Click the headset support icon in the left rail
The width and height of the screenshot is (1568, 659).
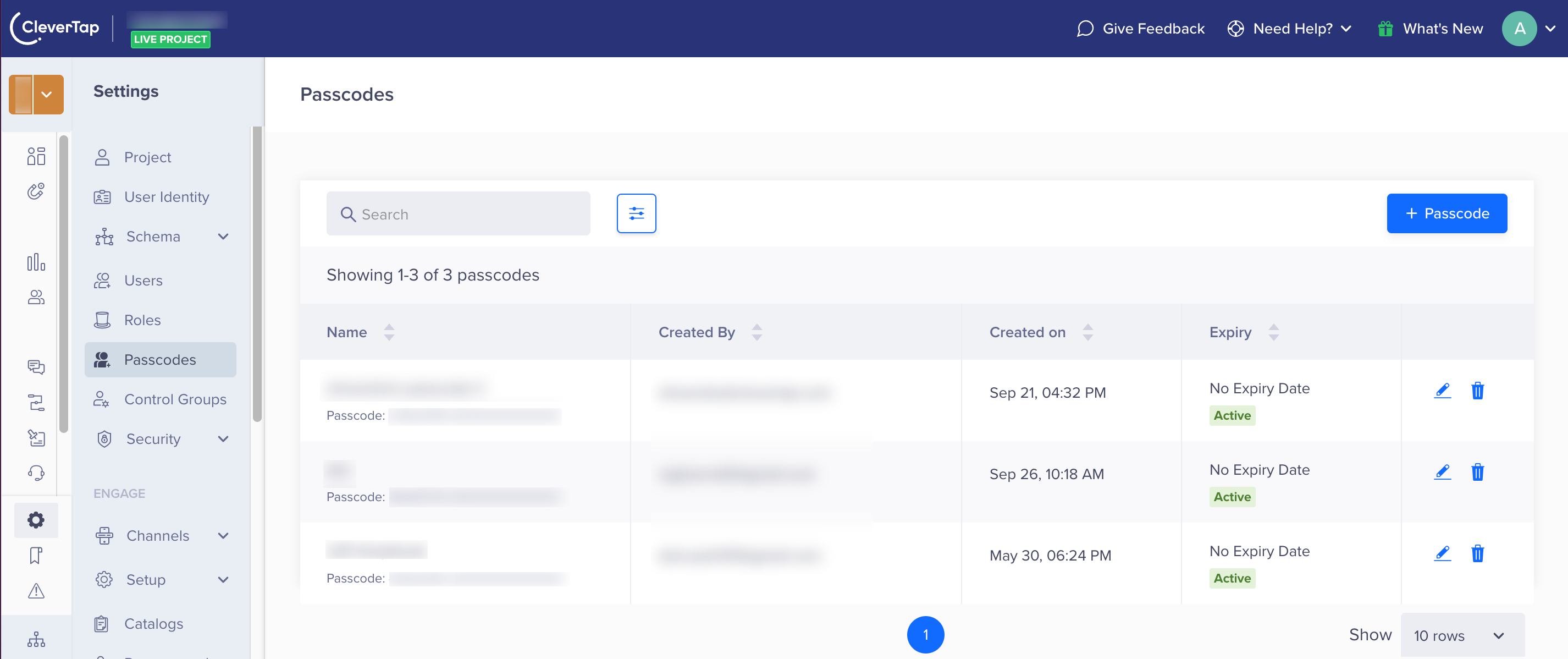36,473
